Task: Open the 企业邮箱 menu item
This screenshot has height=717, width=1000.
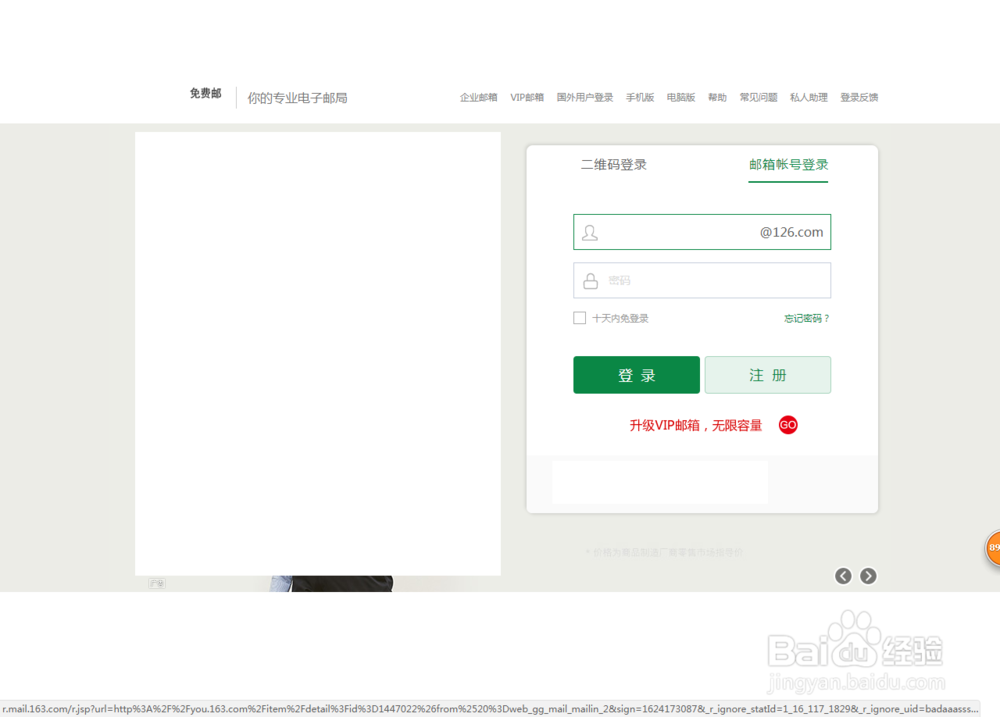Action: tap(477, 97)
